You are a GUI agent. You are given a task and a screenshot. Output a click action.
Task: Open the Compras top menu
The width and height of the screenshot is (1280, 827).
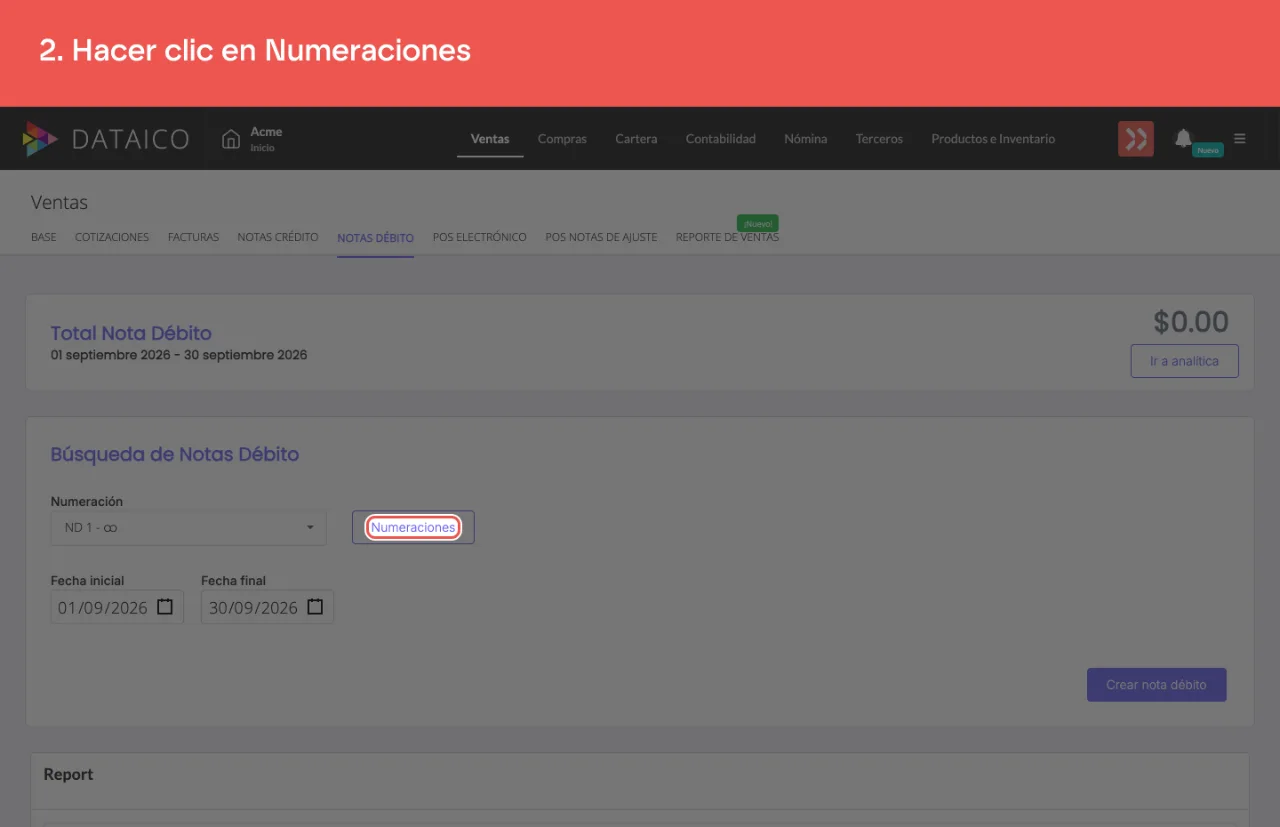point(562,139)
